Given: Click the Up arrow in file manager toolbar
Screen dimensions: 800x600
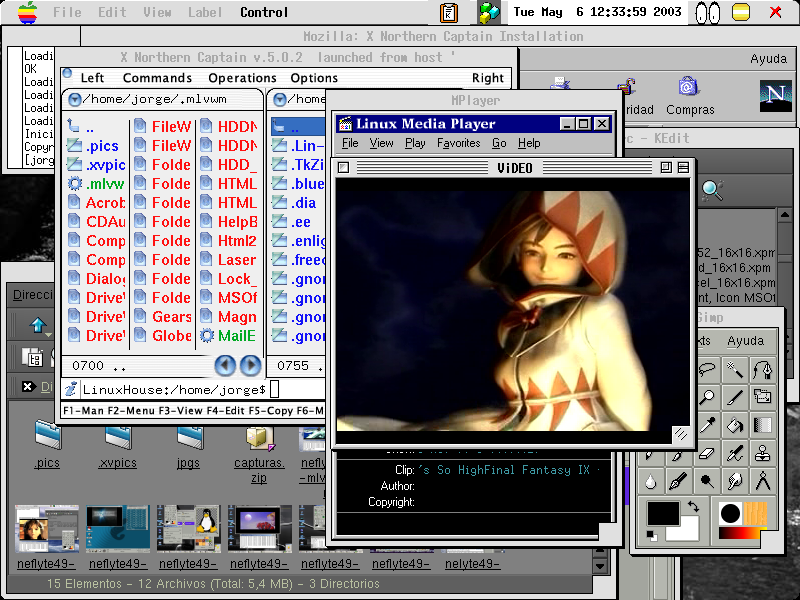Looking at the screenshot, I should pos(38,325).
